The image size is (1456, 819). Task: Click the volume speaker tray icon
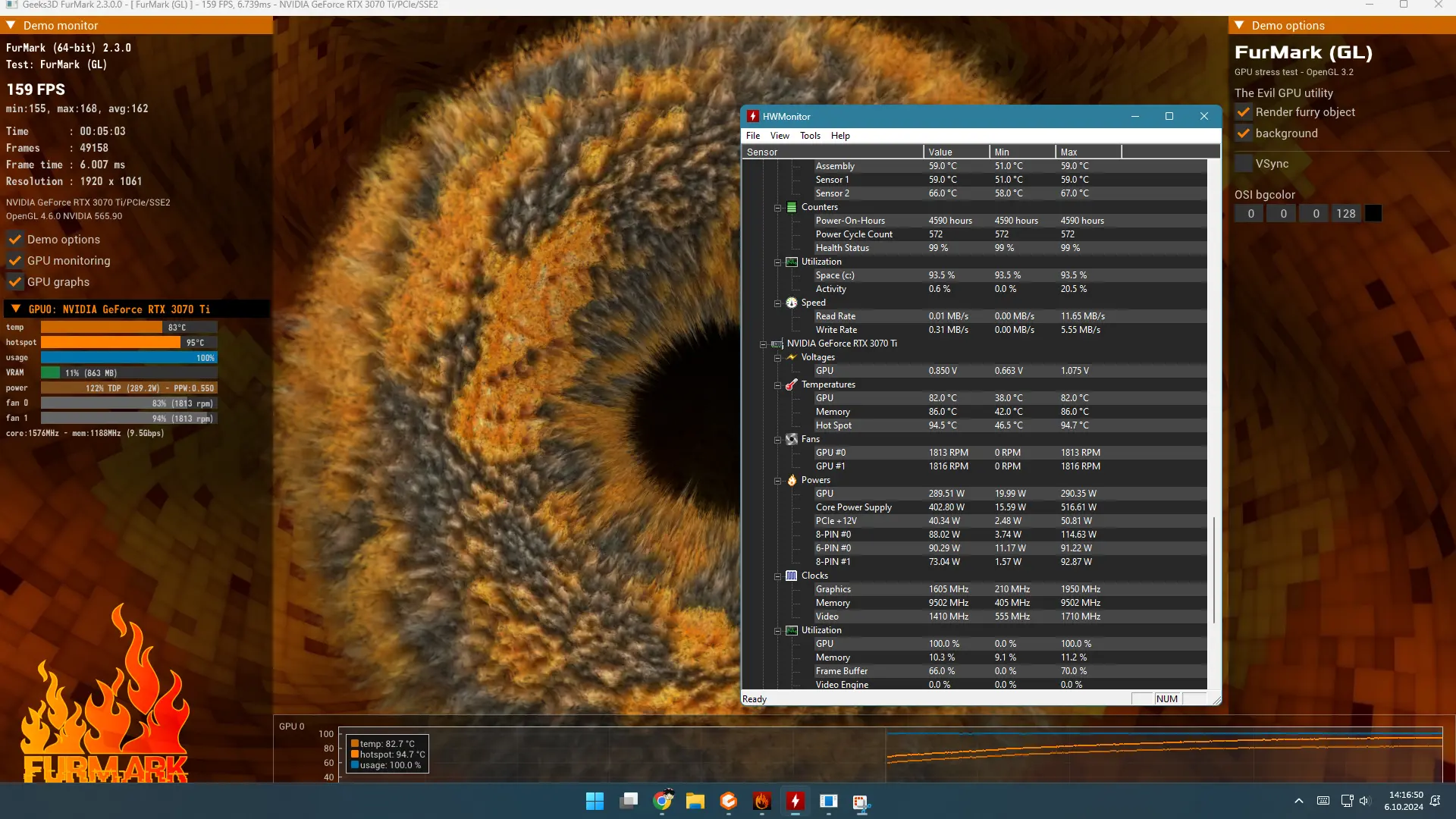(1365, 801)
